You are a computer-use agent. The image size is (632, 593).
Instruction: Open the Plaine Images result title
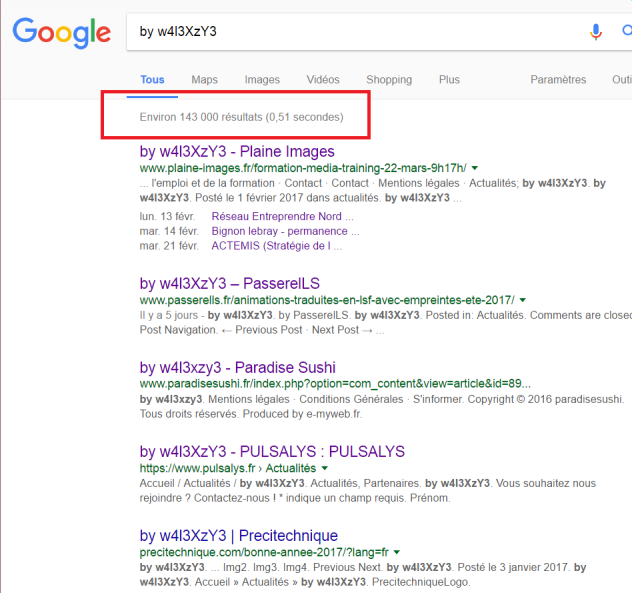pyautogui.click(x=237, y=152)
